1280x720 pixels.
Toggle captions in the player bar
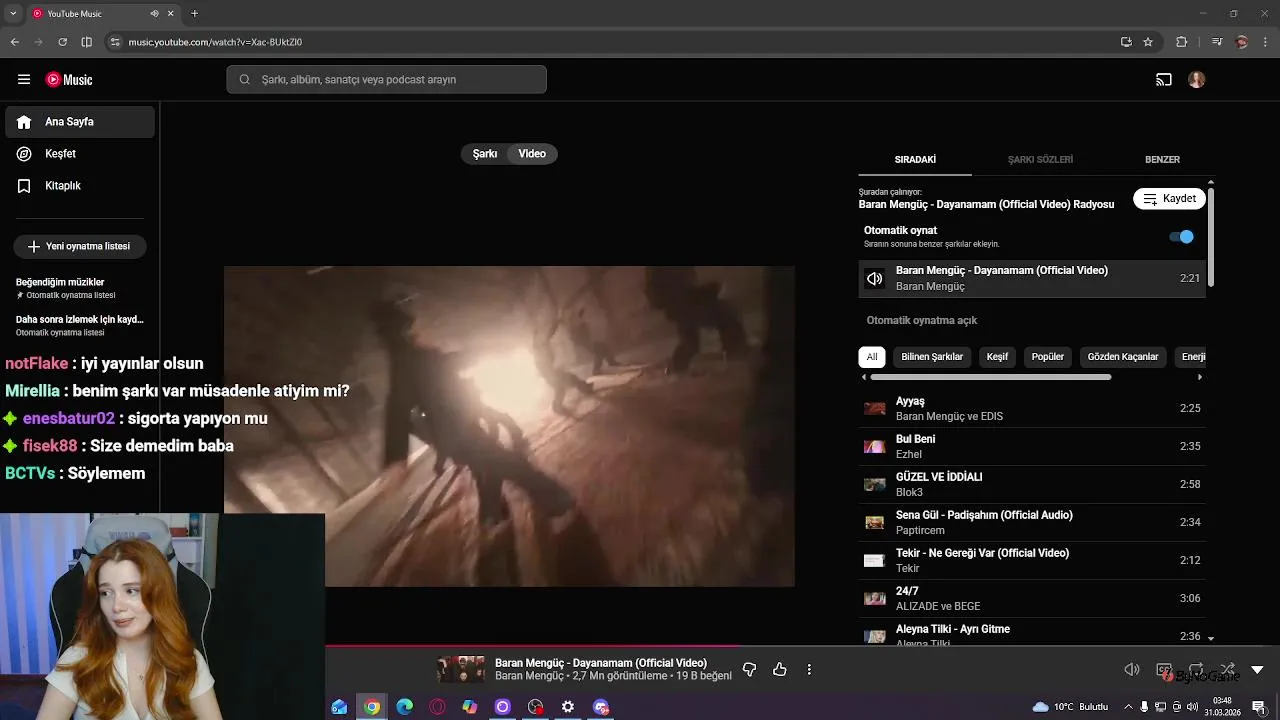[1164, 669]
